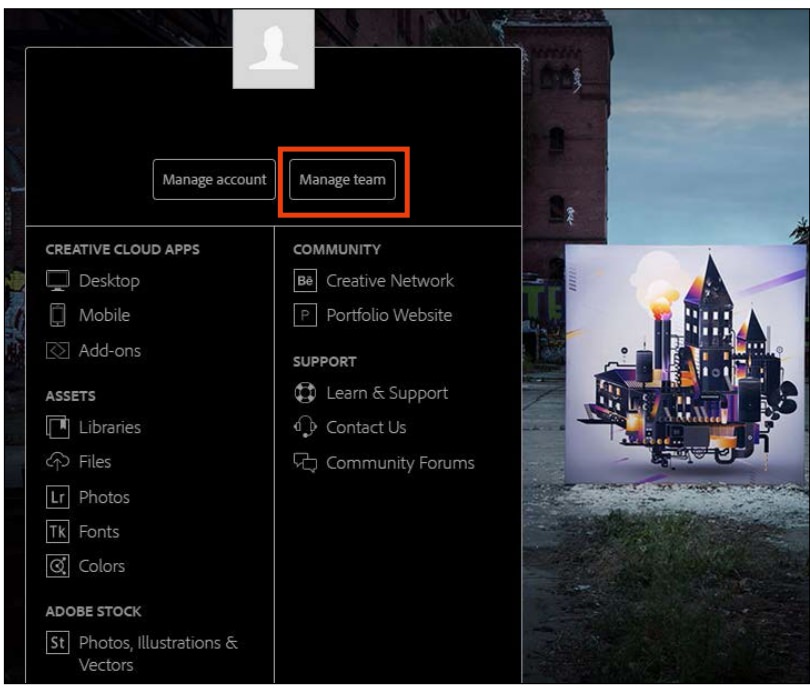The height and width of the screenshot is (691, 810).
Task: Open the Portfolio Website link
Action: 389,315
